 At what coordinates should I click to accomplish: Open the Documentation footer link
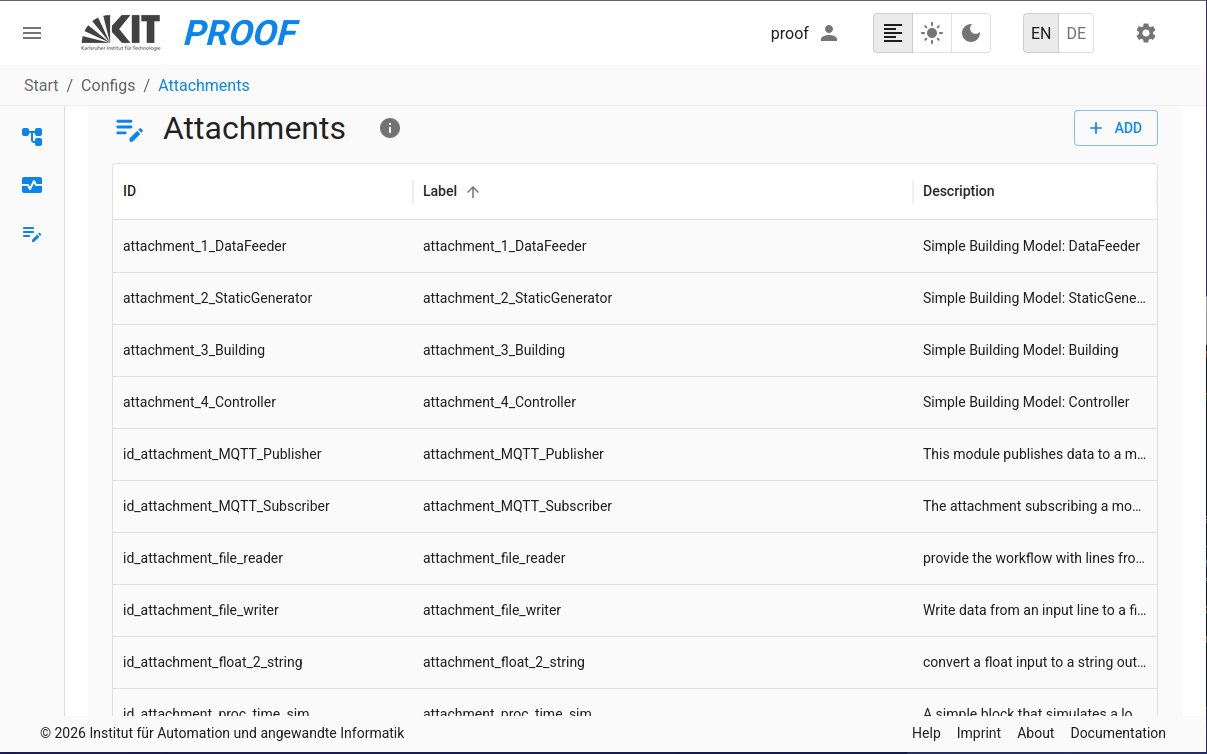1118,733
